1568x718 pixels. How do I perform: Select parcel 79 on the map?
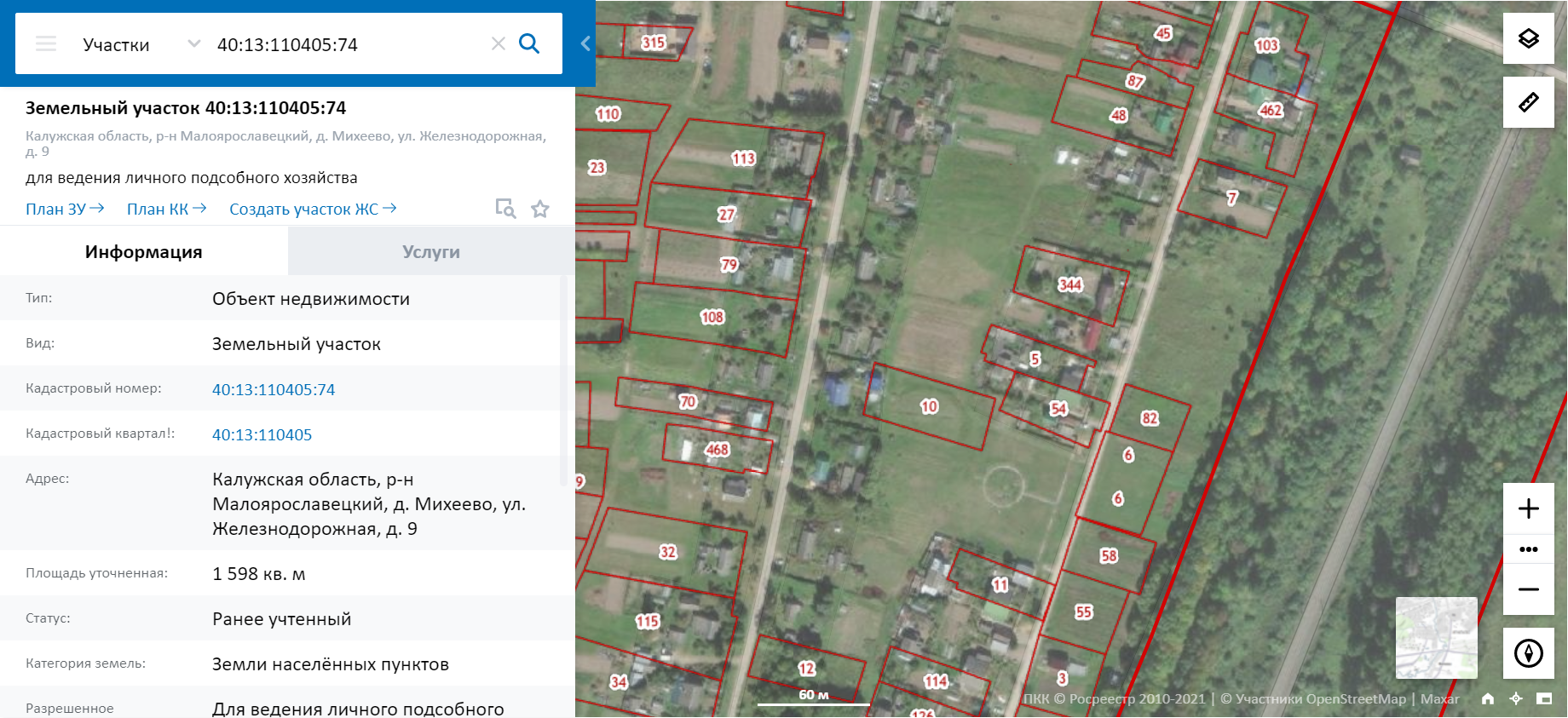(729, 265)
